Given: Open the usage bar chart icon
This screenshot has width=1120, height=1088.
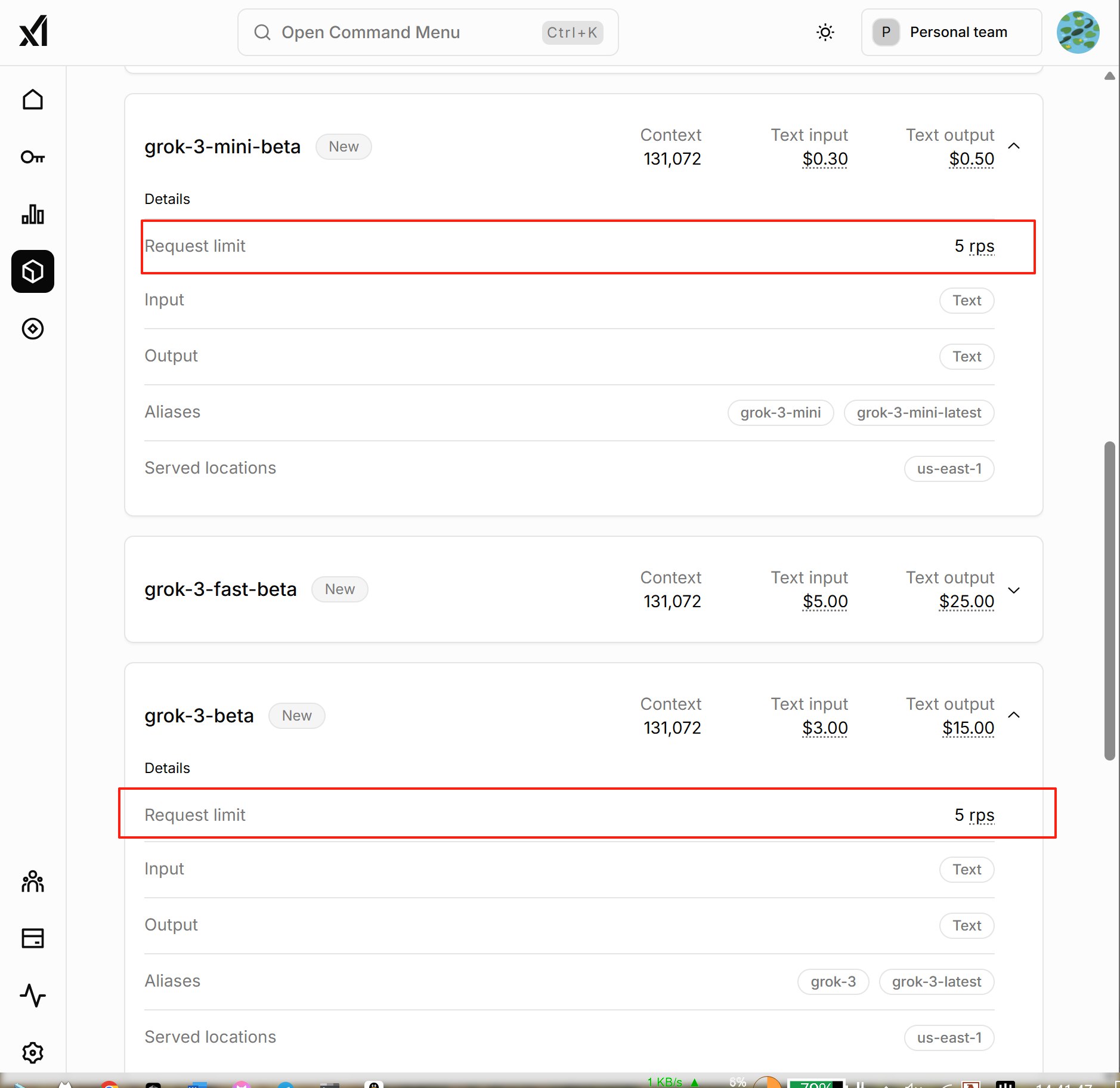Looking at the screenshot, I should [33, 214].
